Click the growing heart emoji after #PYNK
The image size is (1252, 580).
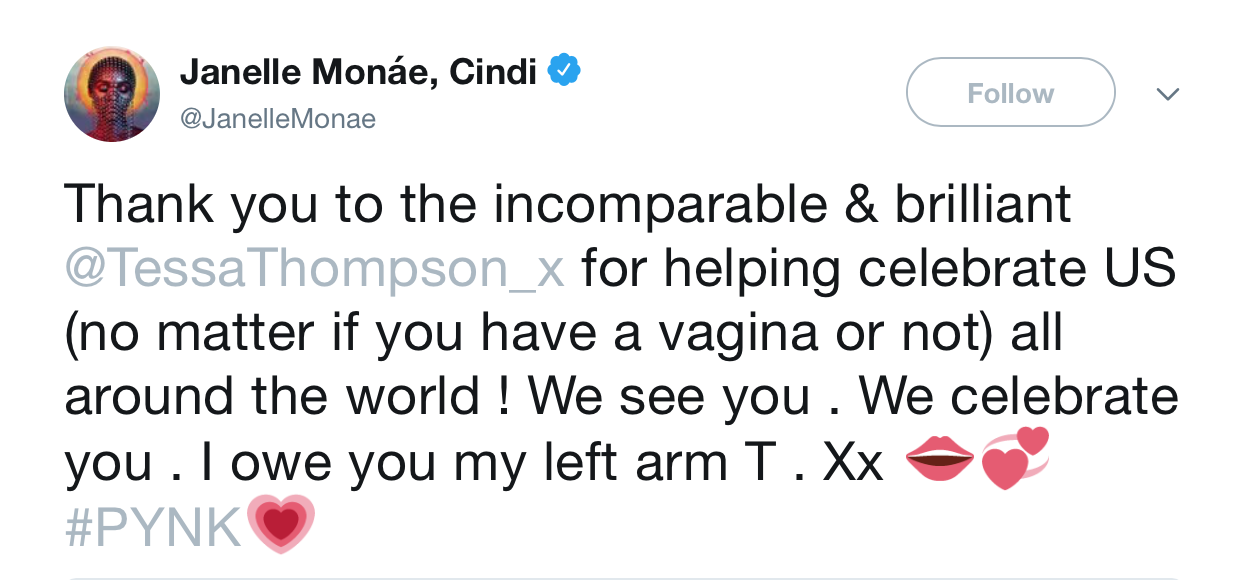click(x=279, y=524)
